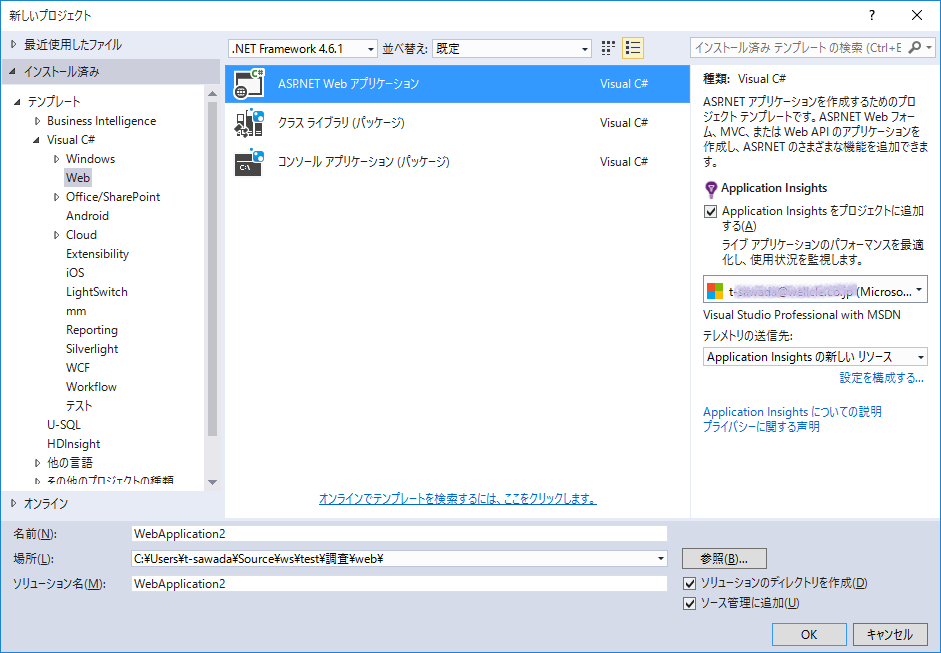Image resolution: width=941 pixels, height=653 pixels.
Task: Select iOS template category
Action: tap(75, 272)
